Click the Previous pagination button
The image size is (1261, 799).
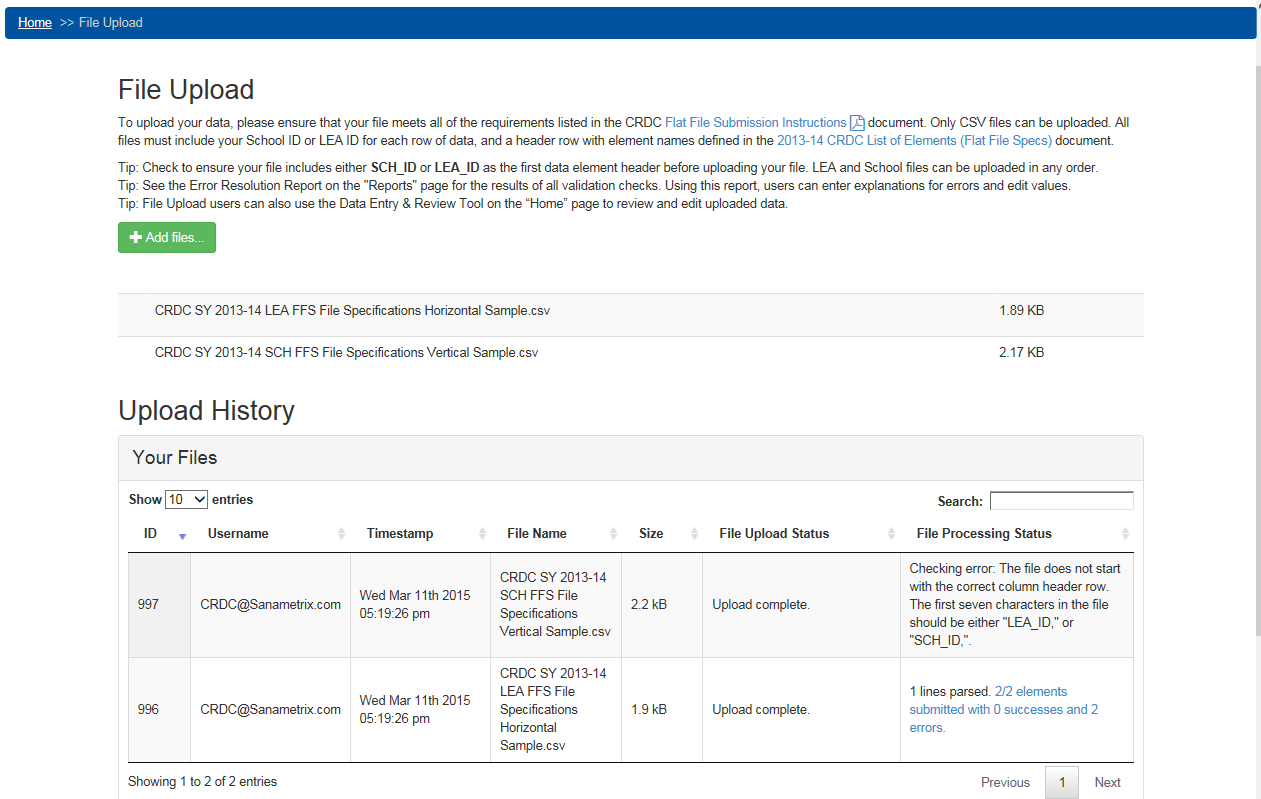[x=1005, y=782]
